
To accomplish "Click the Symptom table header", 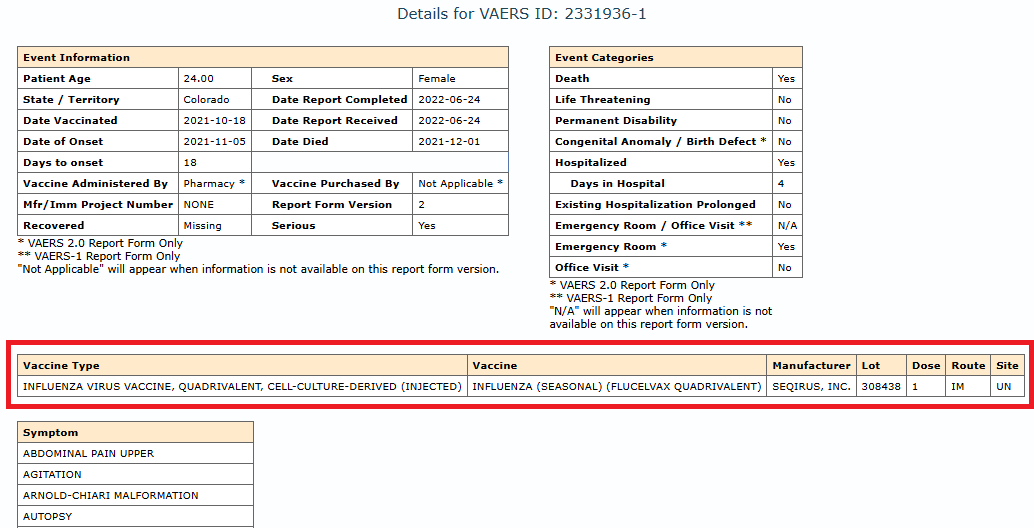I will click(x=51, y=433).
